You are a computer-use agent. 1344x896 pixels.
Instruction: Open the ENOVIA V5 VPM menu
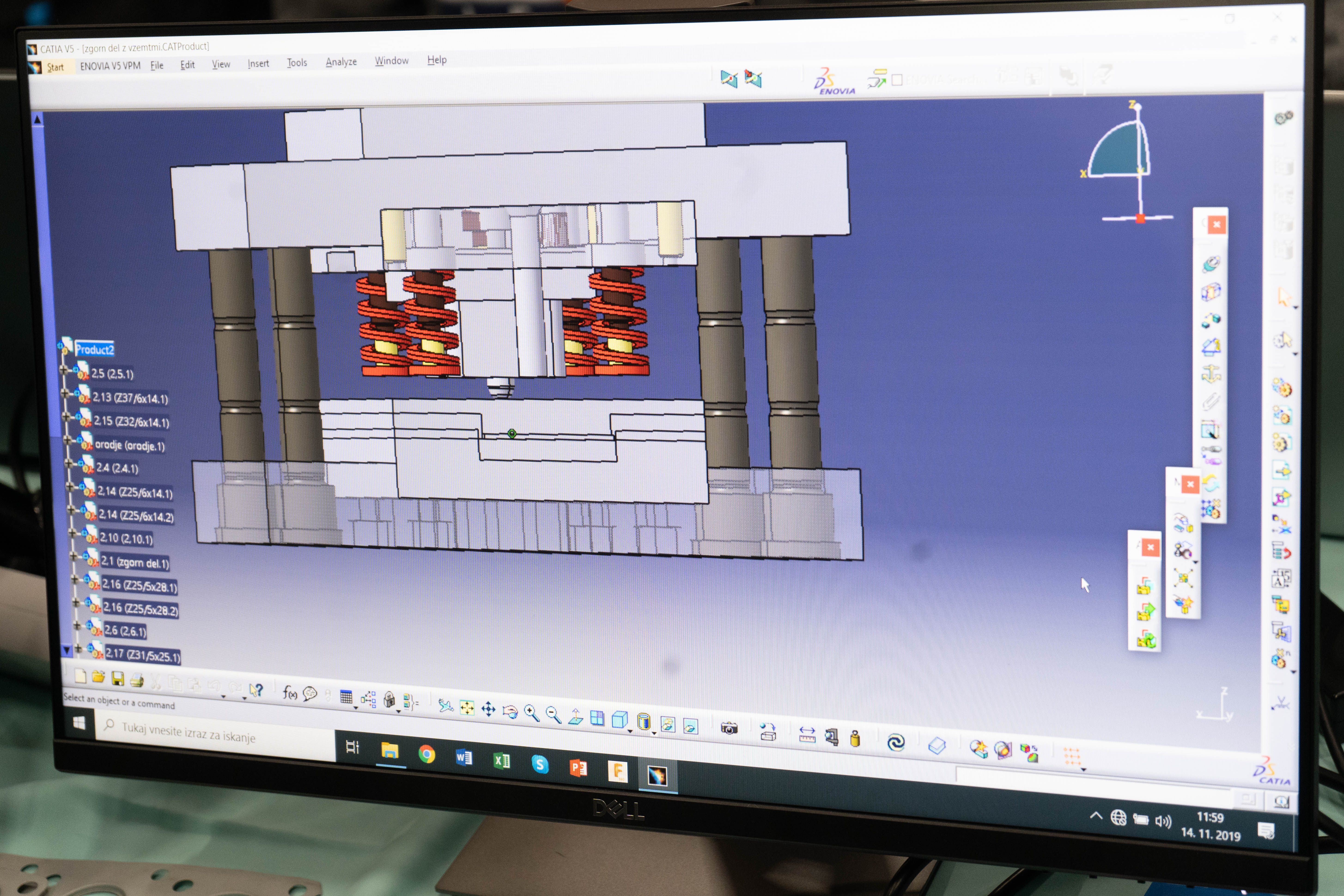coord(110,66)
